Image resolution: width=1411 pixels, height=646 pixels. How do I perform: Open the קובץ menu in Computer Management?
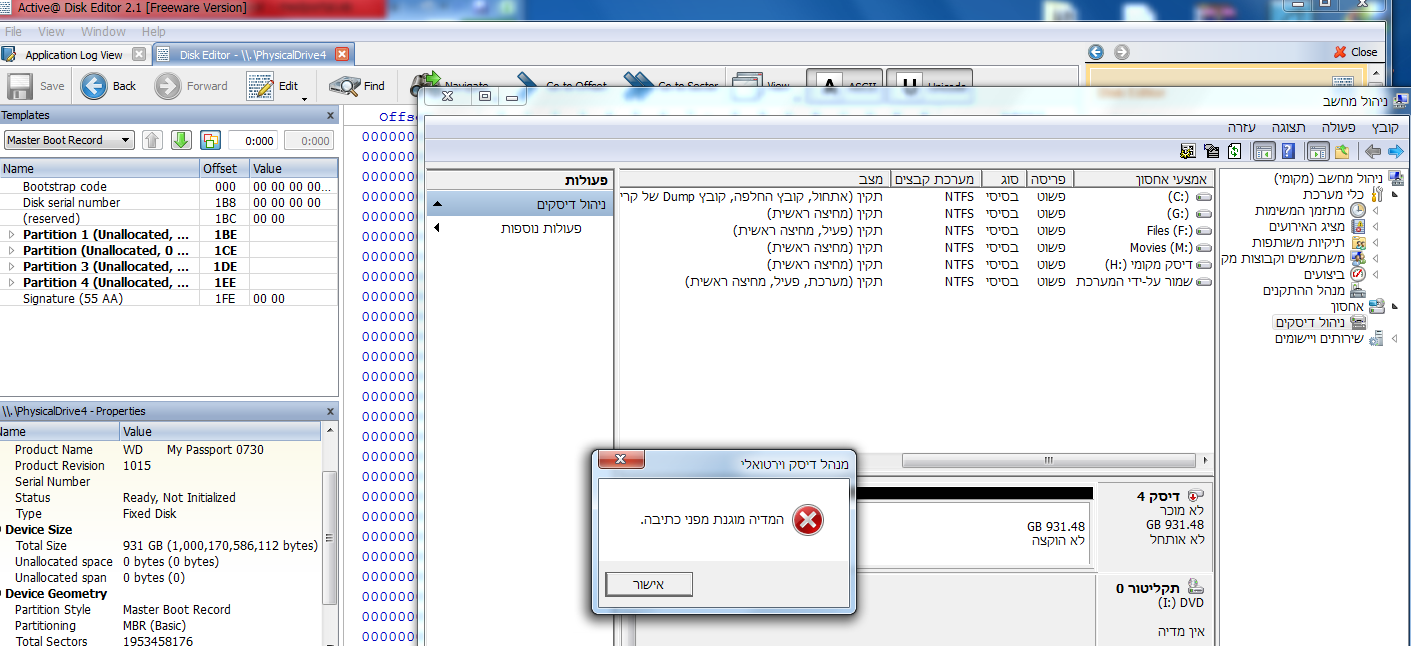pos(1385,128)
